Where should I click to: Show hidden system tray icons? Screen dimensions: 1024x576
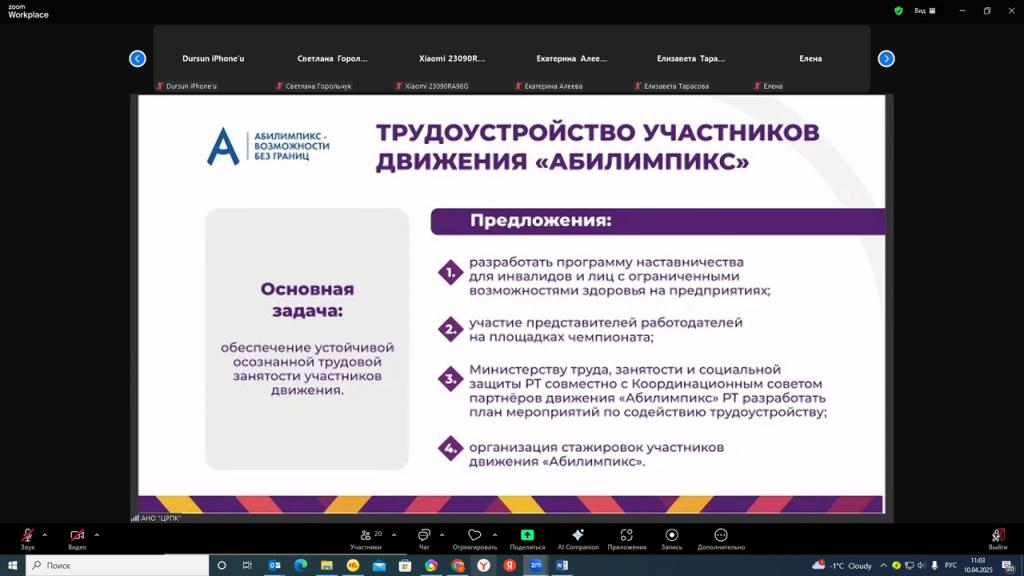pyautogui.click(x=884, y=566)
